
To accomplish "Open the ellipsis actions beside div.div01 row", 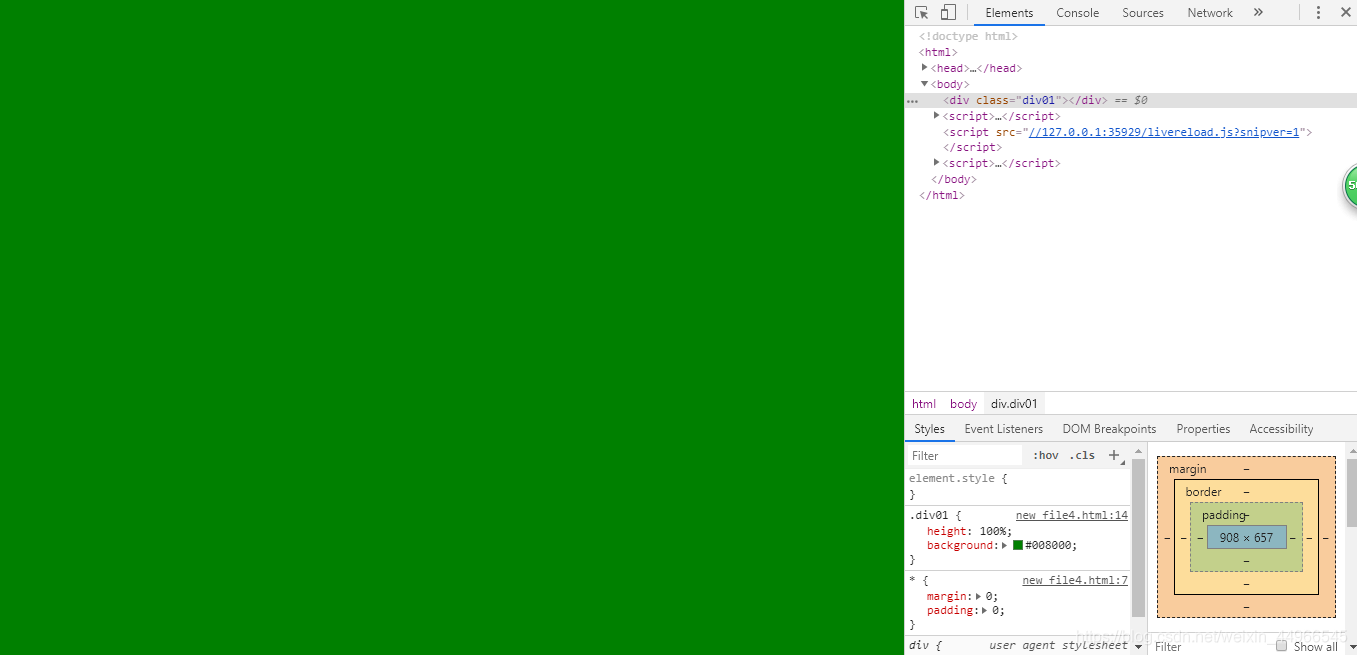I will [912, 101].
